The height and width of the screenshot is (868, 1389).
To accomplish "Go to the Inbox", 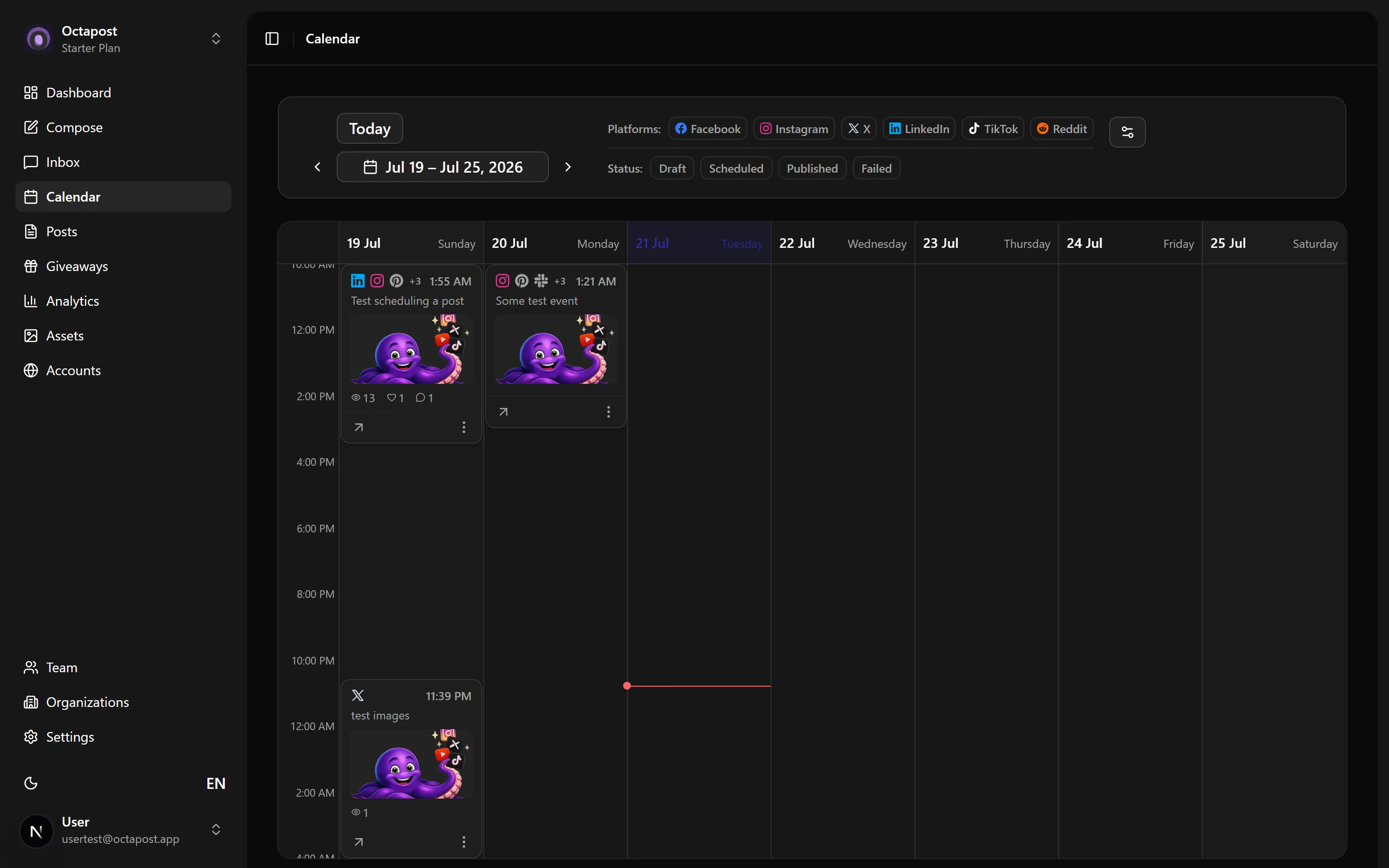I will [x=123, y=162].
